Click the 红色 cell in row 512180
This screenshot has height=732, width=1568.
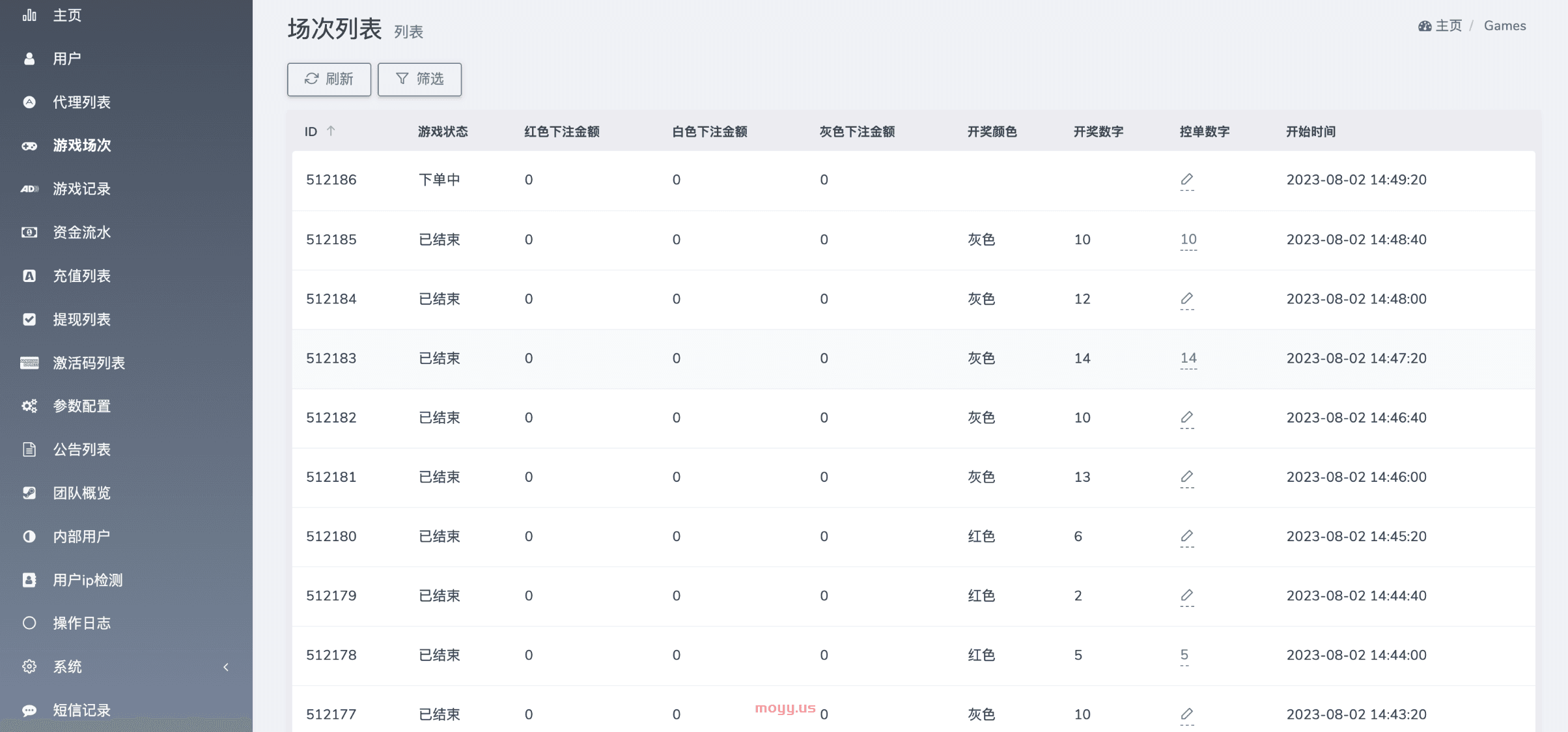(x=981, y=536)
